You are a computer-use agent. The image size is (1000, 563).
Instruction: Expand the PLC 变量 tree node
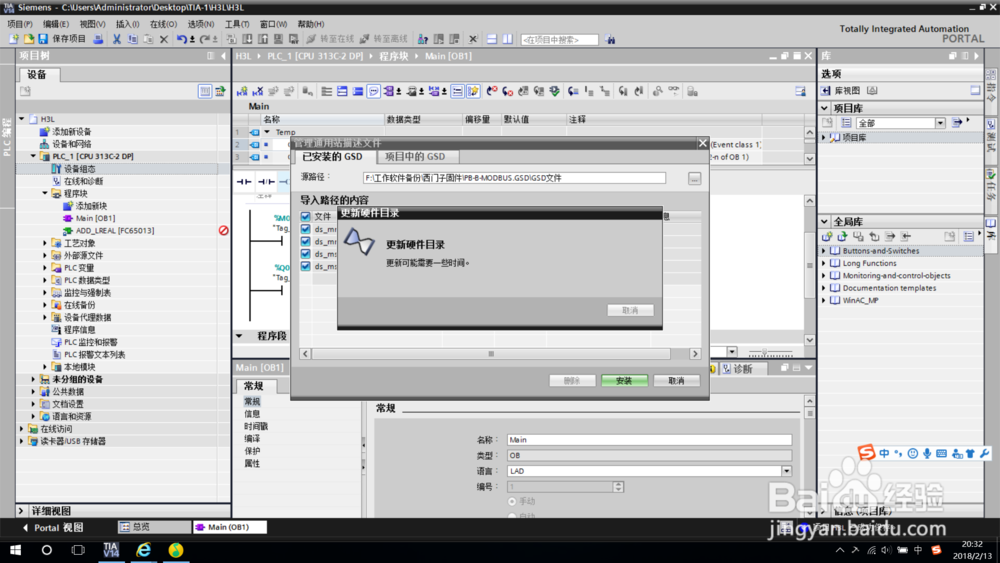click(x=45, y=268)
